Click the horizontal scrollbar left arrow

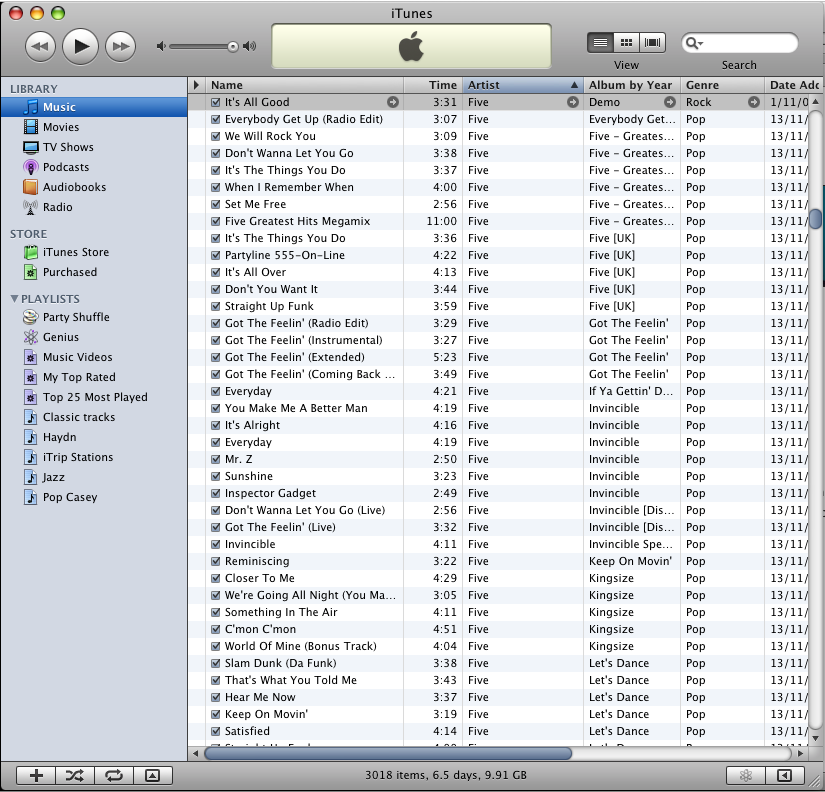[x=195, y=754]
